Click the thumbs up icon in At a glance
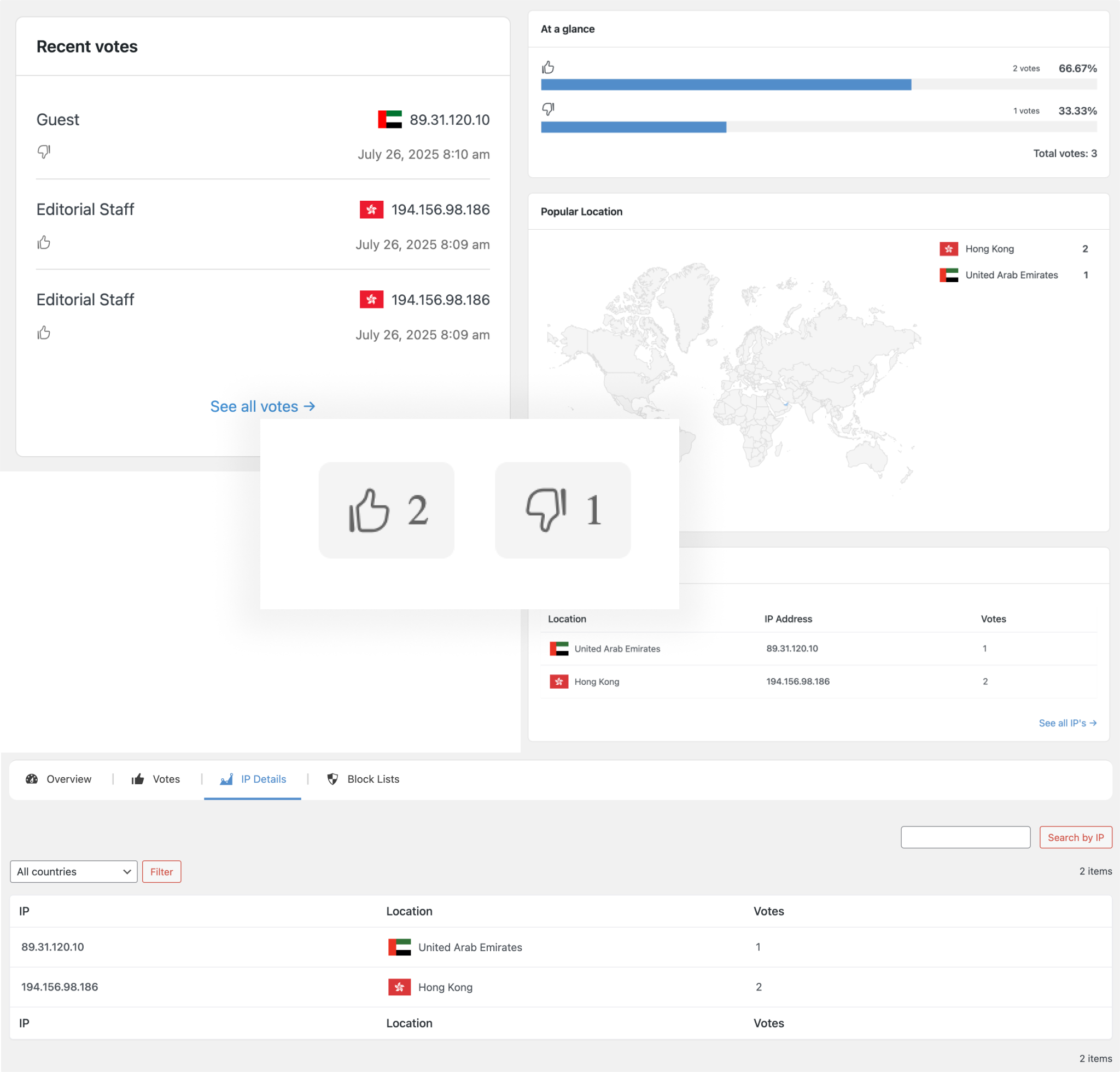The image size is (1120, 1072). [x=548, y=67]
